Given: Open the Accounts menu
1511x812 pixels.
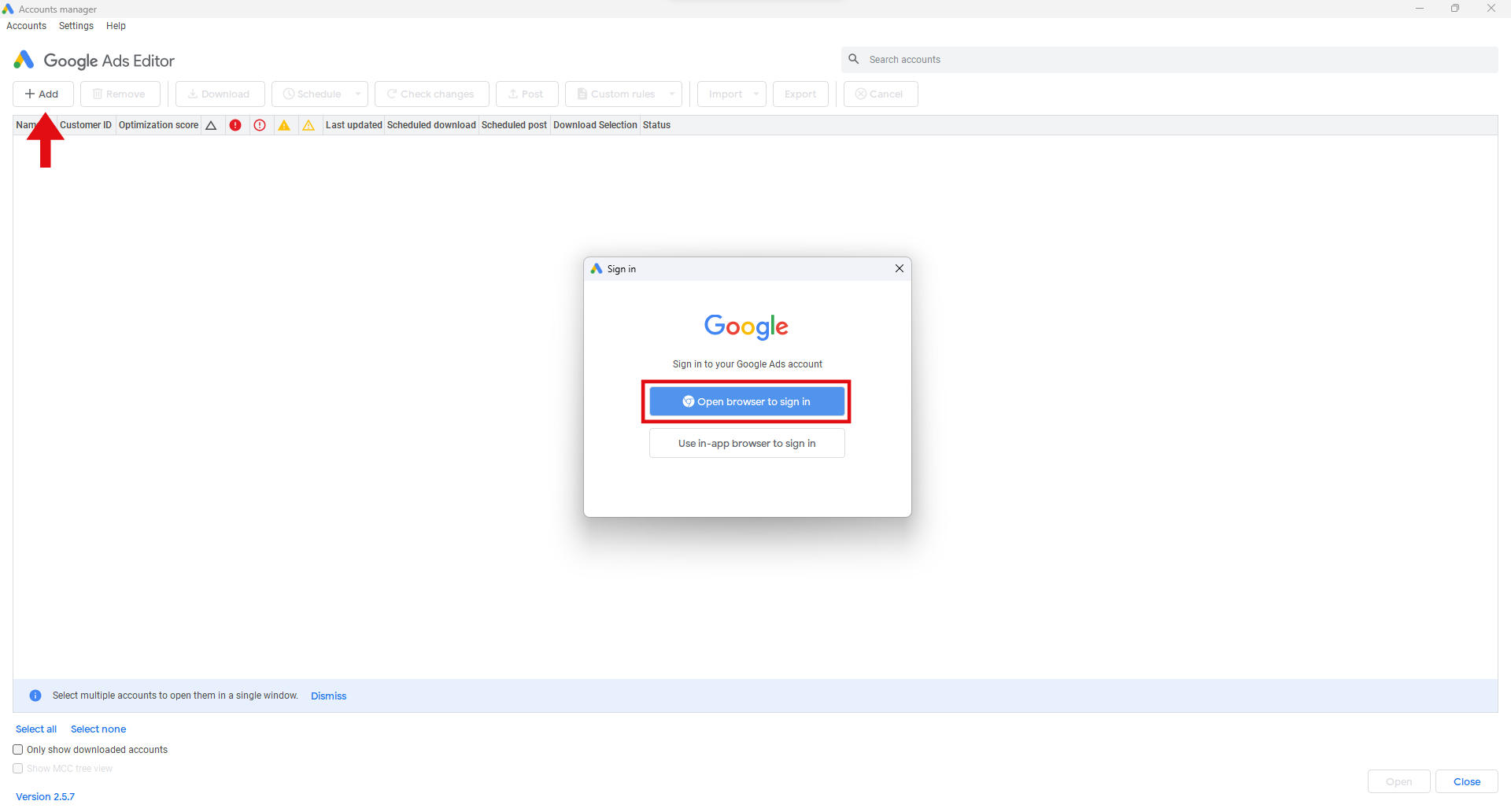Looking at the screenshot, I should pyautogui.click(x=27, y=26).
